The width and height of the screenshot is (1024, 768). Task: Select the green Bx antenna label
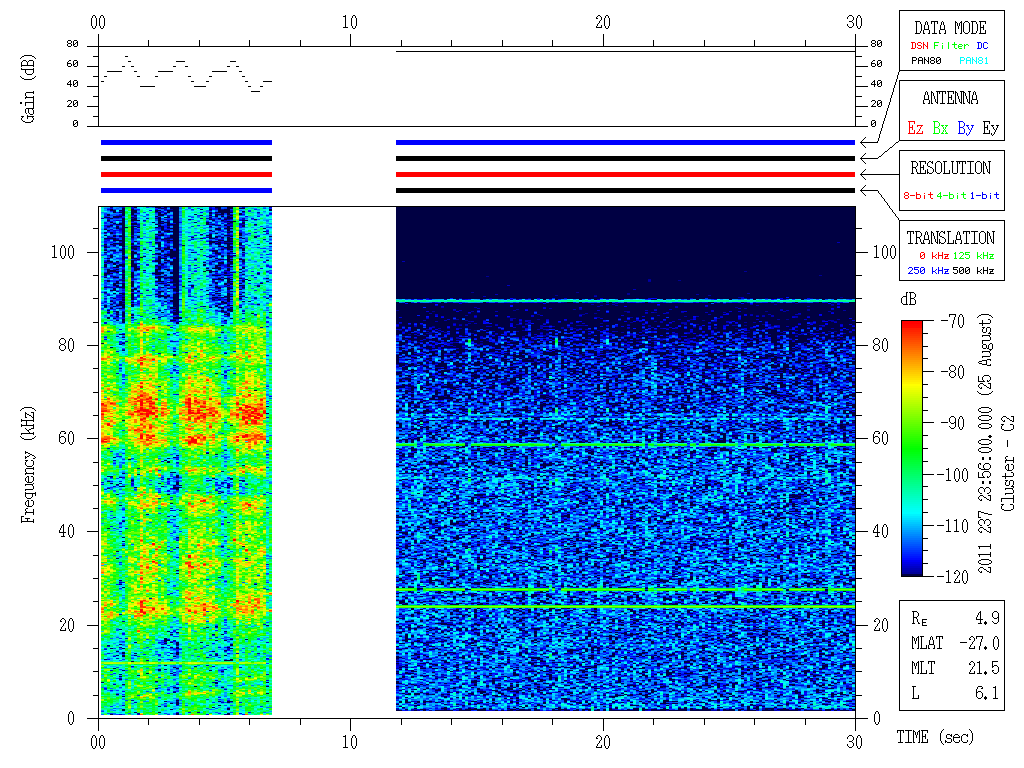[940, 128]
